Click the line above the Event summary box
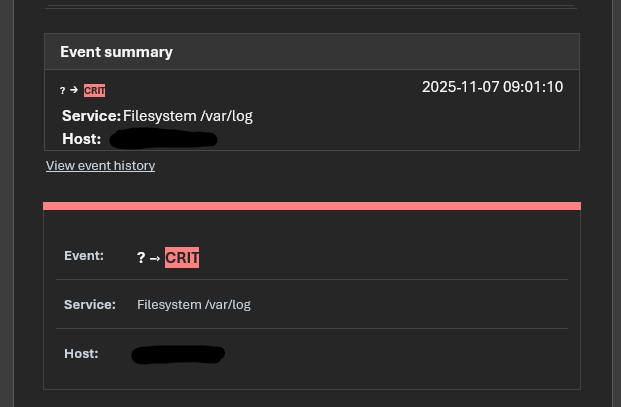Viewport: 621px width, 407px height. [312, 8]
